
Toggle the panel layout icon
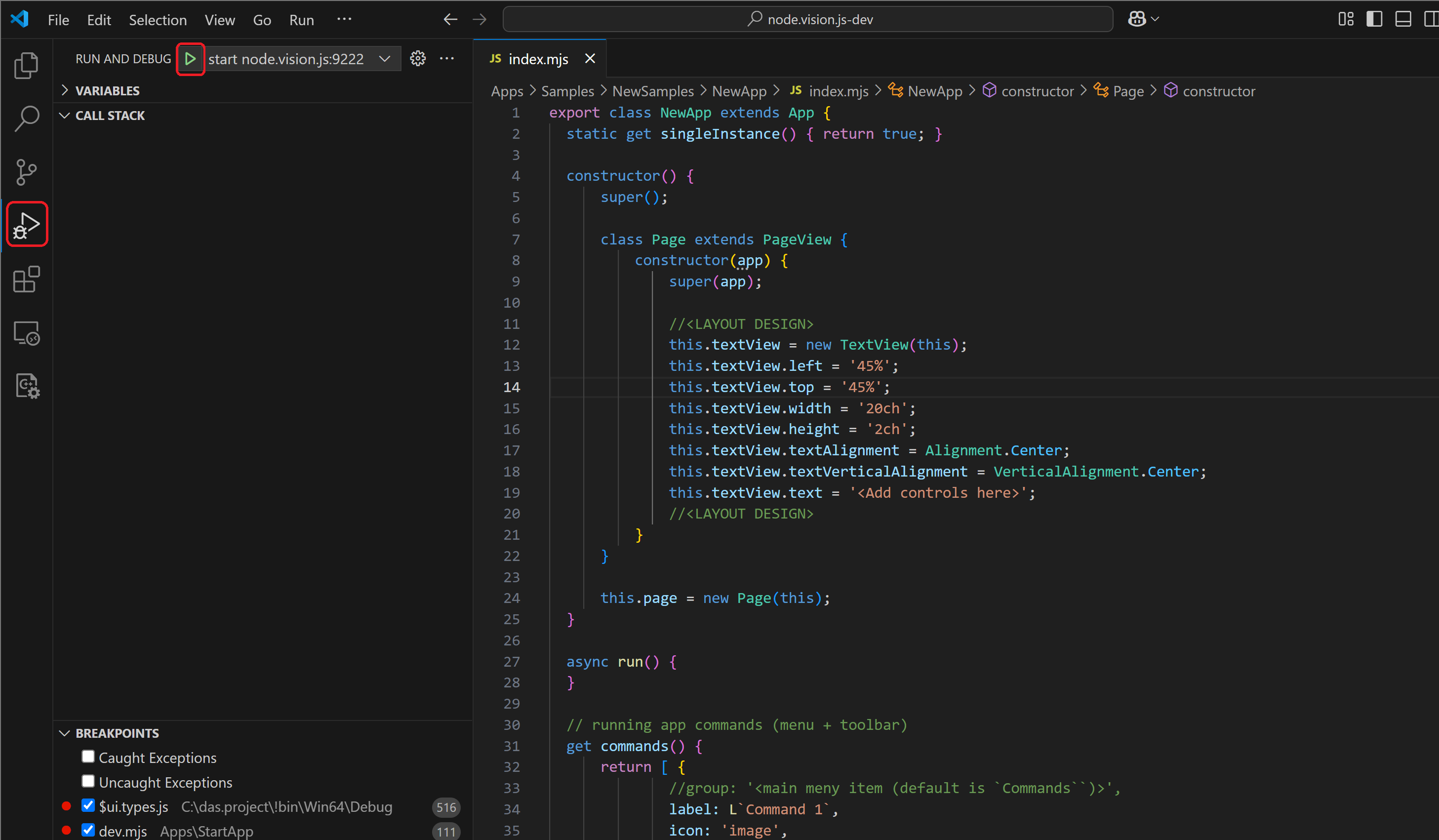coord(1403,19)
